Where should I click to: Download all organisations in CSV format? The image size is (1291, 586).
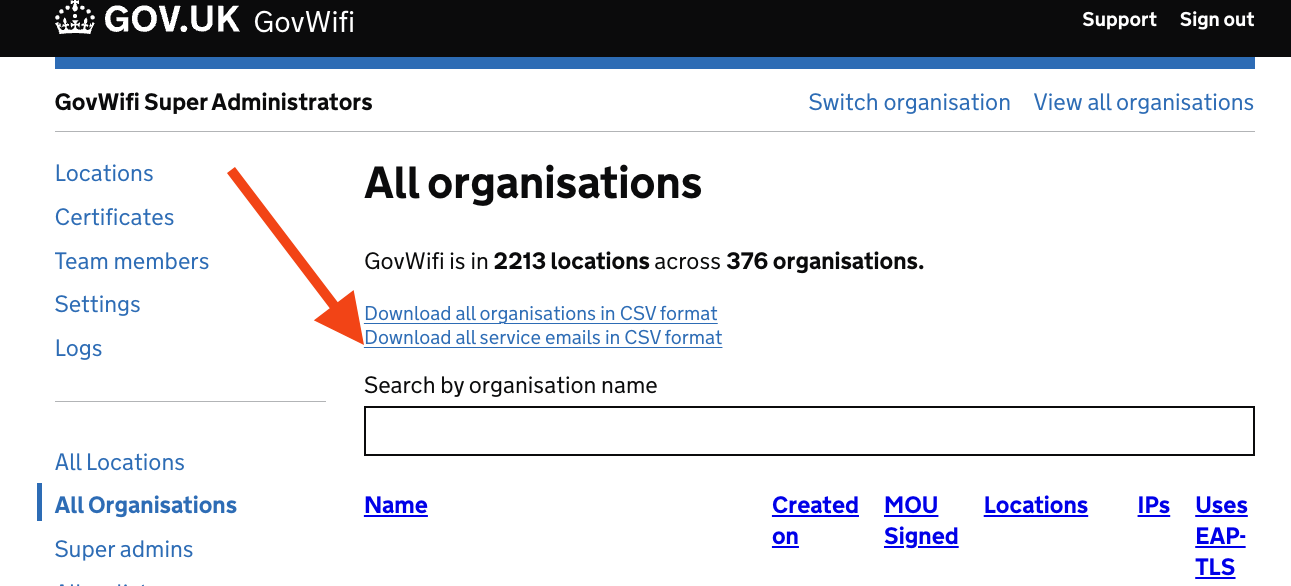[x=541, y=313]
